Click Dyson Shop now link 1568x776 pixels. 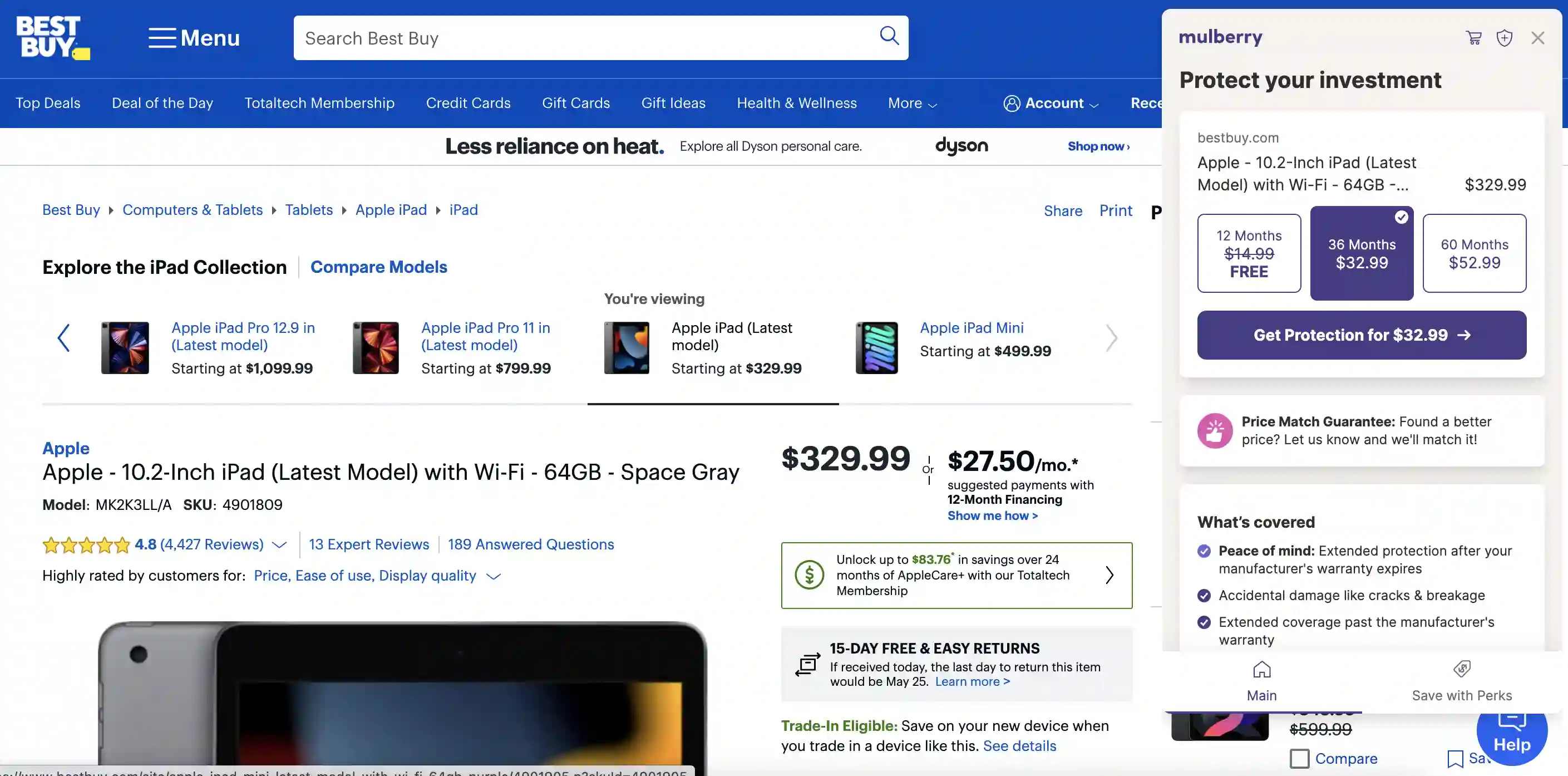(x=1098, y=146)
